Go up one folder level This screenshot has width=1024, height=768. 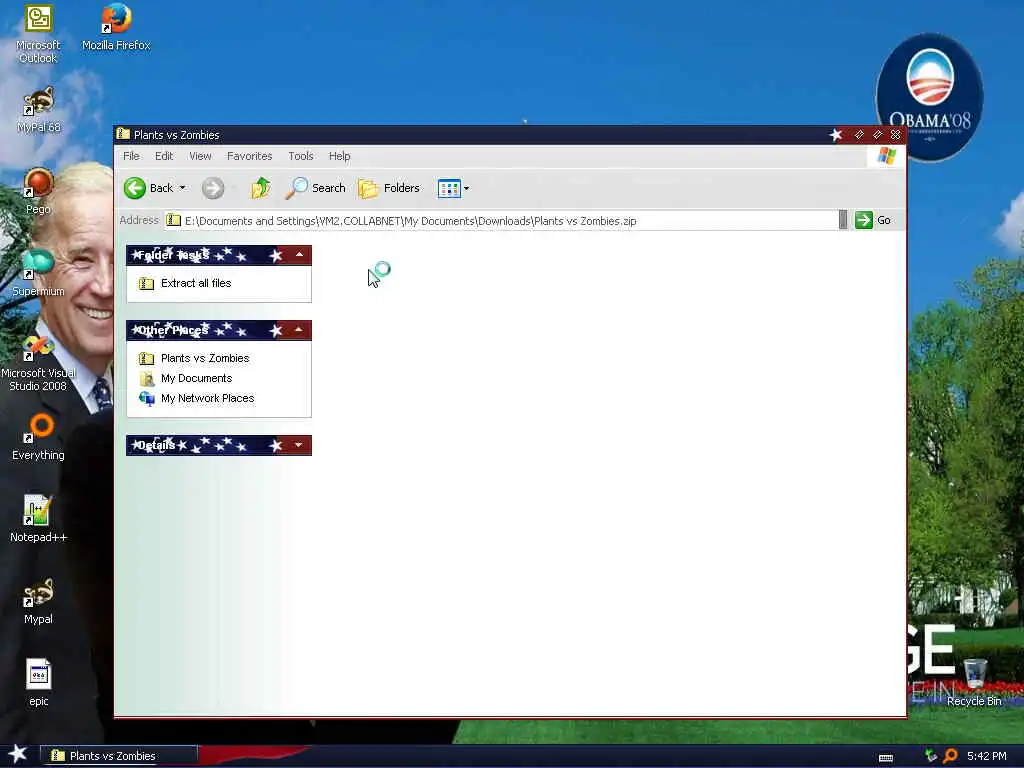(261, 188)
